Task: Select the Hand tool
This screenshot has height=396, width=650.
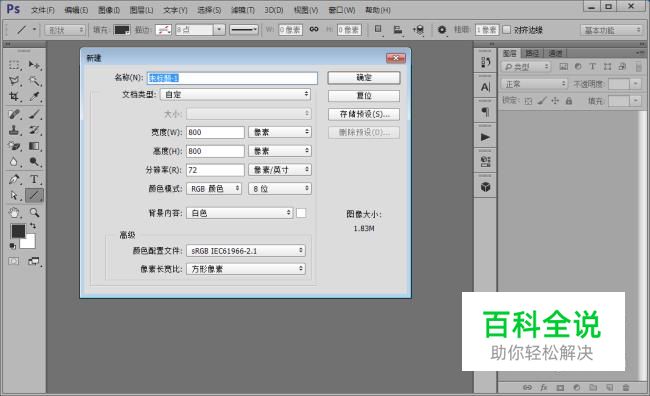Action: coord(14,213)
